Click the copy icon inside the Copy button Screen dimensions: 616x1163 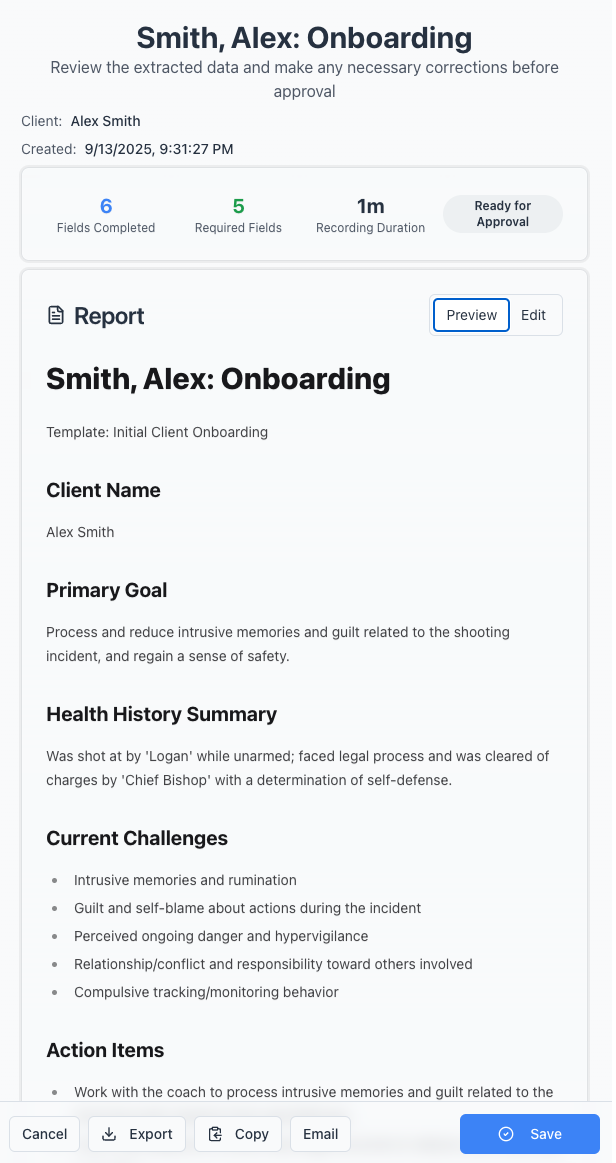coord(215,1134)
